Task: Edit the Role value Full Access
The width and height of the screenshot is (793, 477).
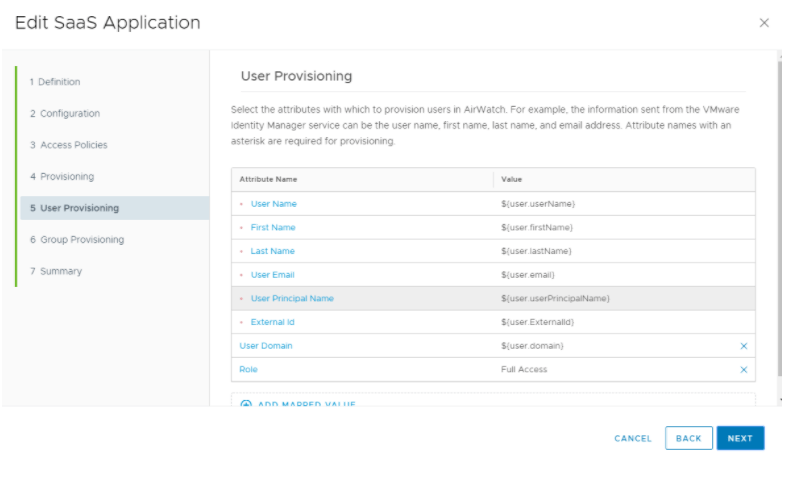Action: coord(524,370)
